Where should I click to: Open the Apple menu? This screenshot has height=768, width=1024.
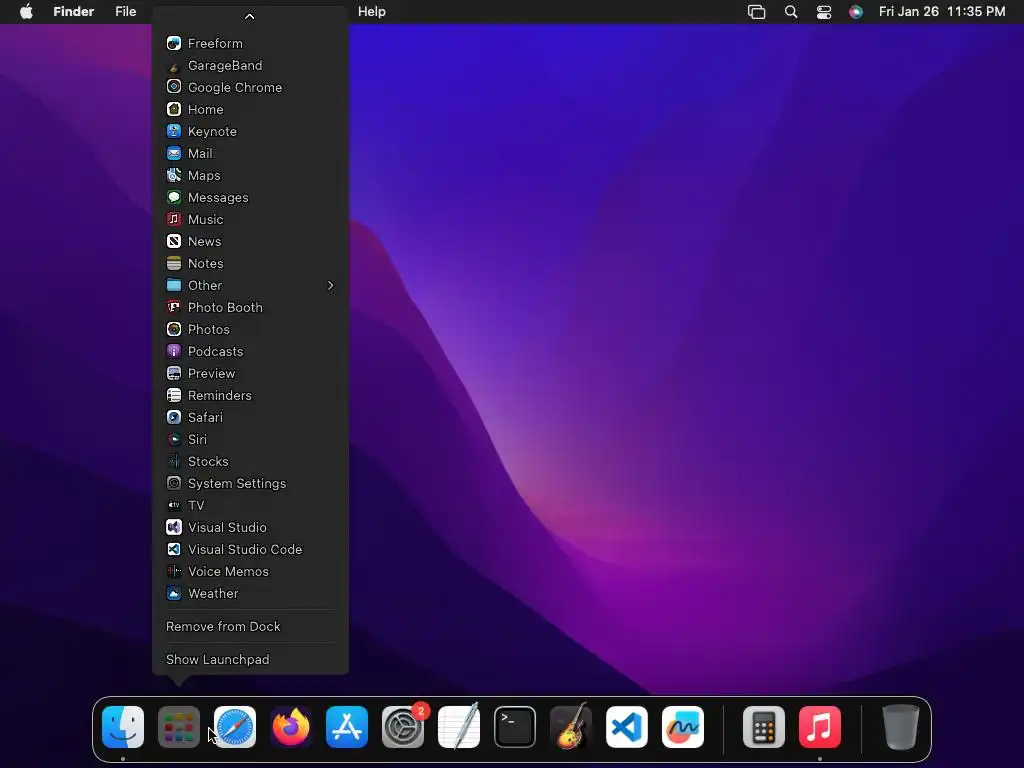coord(26,12)
